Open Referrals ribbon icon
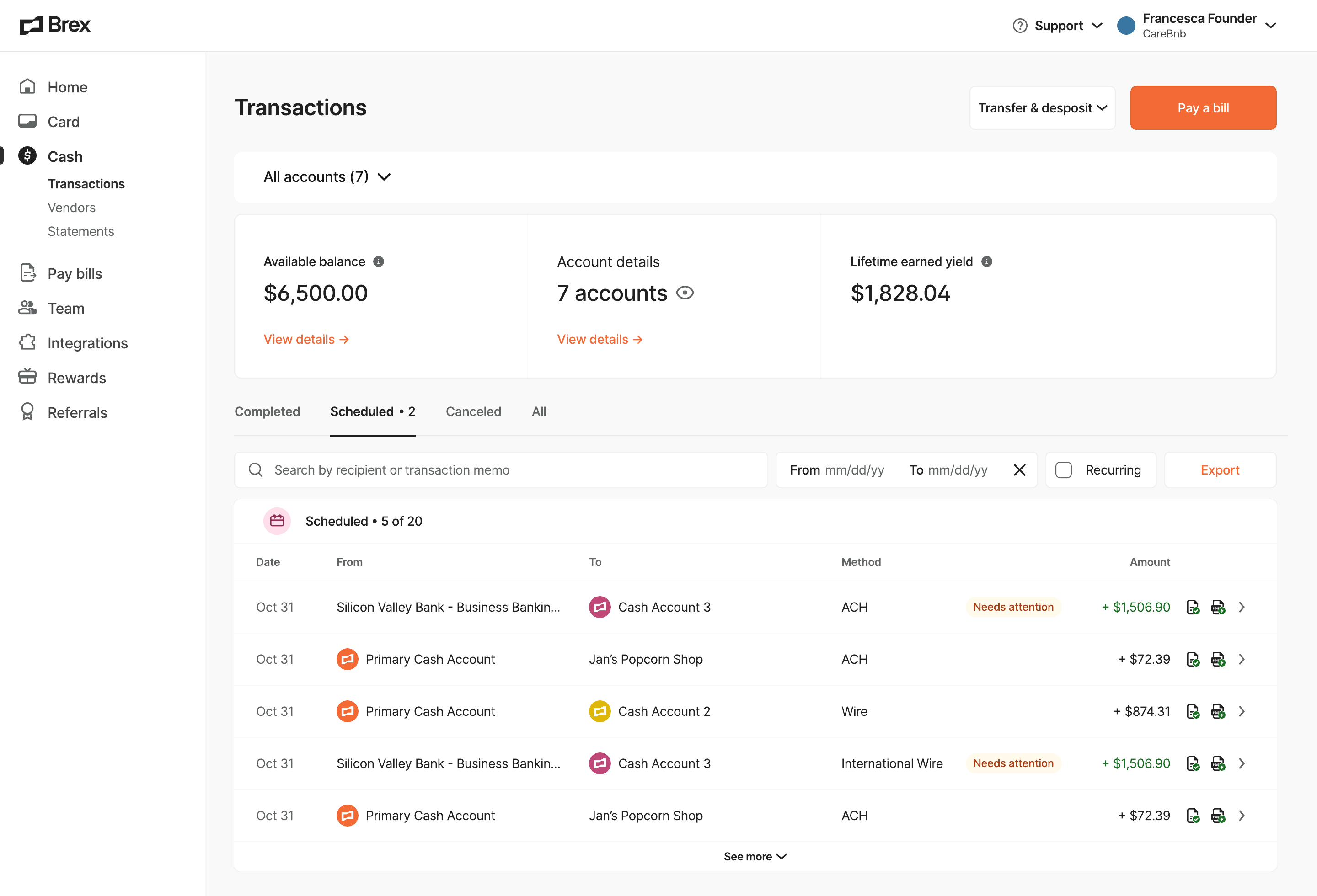 (x=27, y=412)
